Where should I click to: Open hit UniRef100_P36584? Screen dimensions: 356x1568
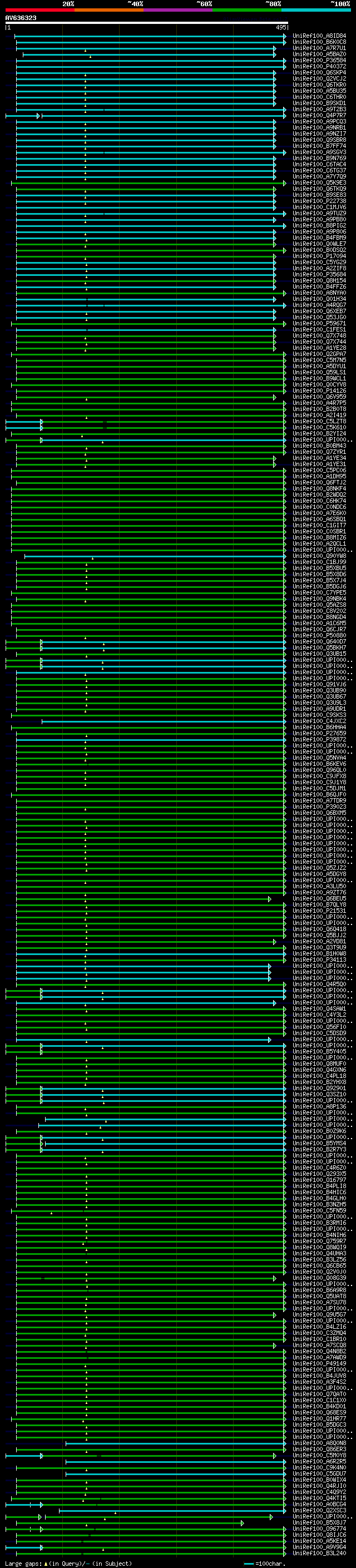319,60
